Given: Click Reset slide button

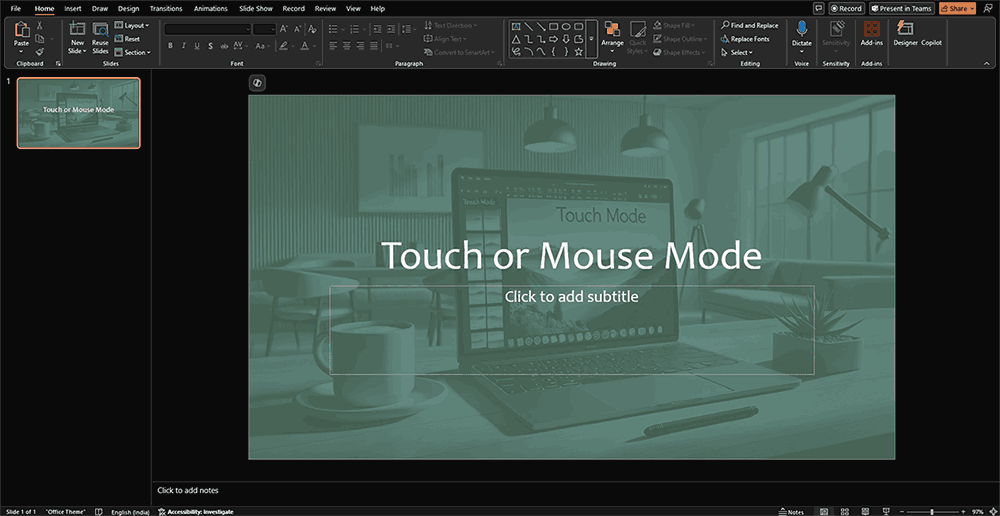Looking at the screenshot, I should coord(128,39).
